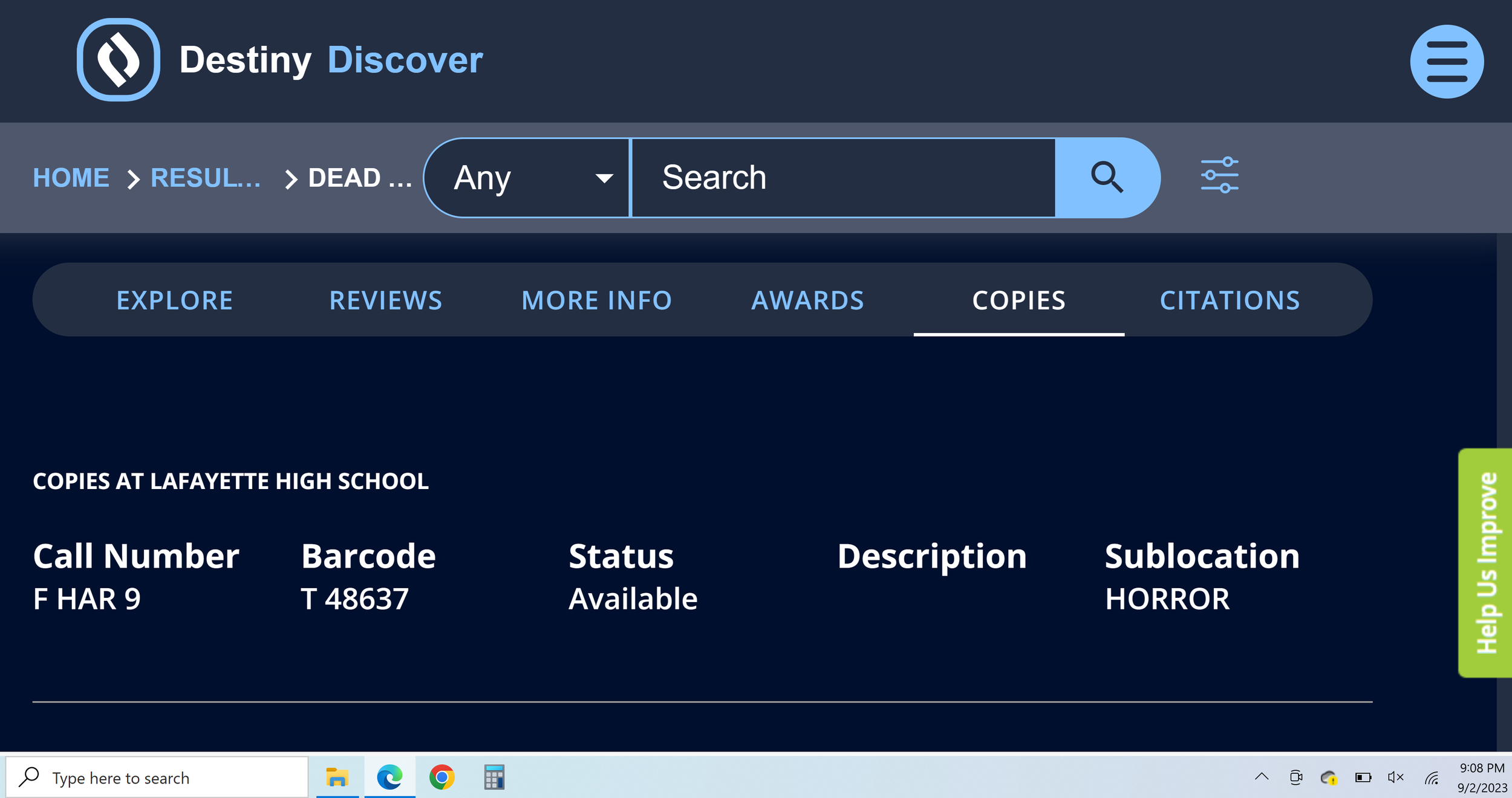Open the More Info tab
This screenshot has width=1512, height=798.
tap(596, 300)
